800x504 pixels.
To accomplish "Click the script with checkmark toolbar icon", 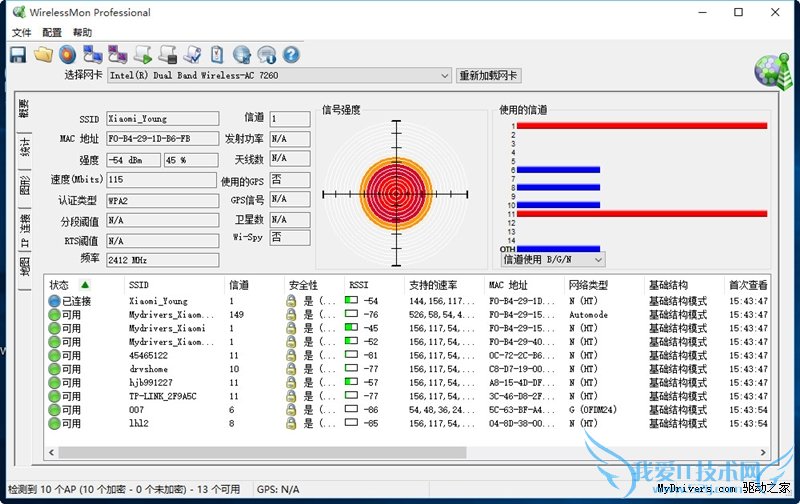I will [192, 55].
